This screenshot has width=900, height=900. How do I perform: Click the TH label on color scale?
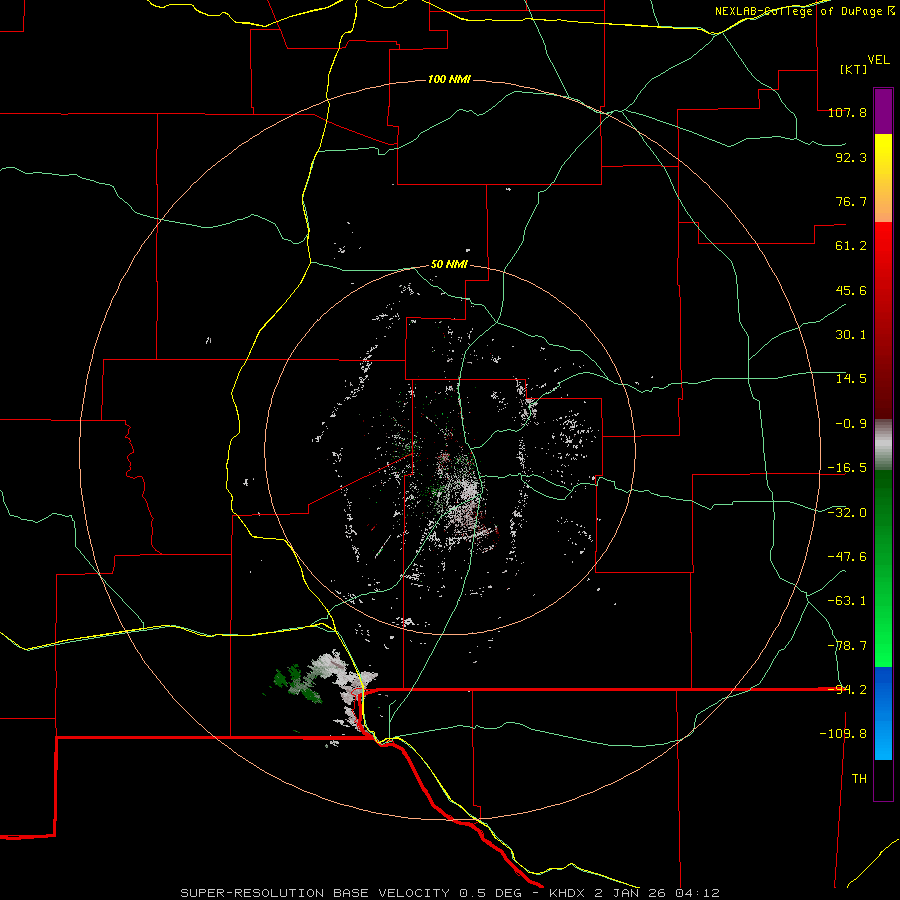click(x=859, y=779)
